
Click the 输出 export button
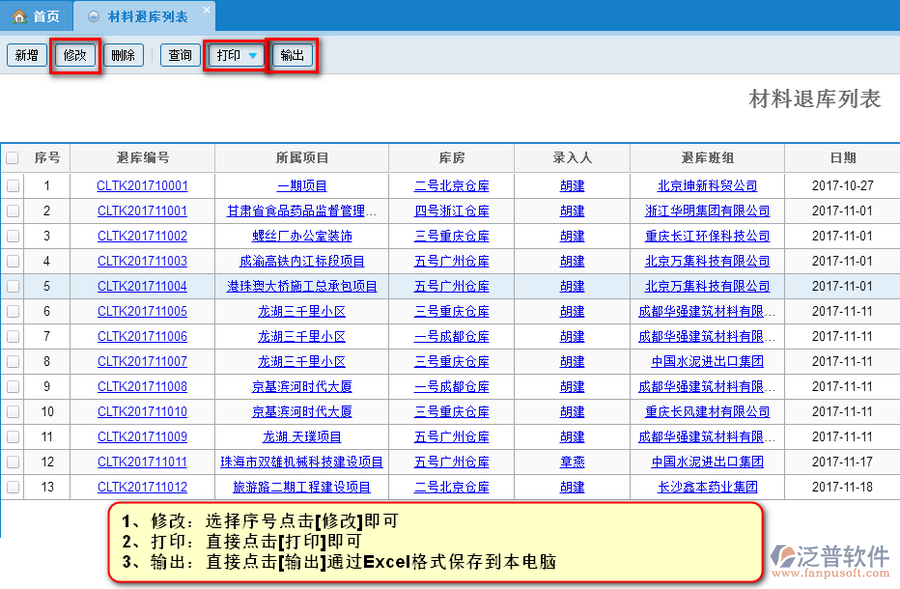coord(292,56)
